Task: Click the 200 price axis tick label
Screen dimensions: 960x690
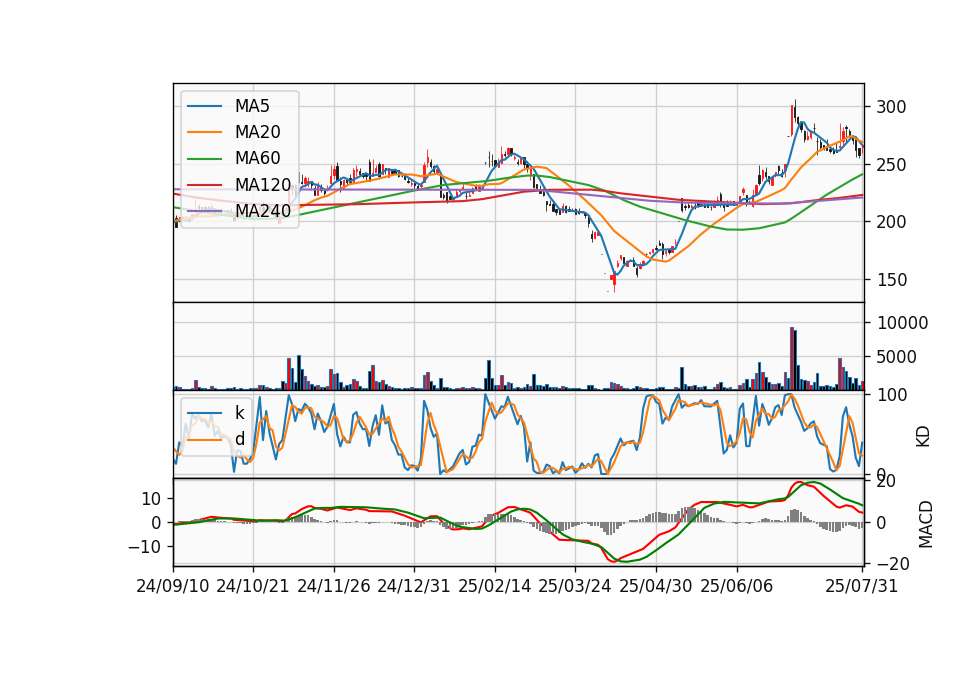Action: tap(891, 222)
